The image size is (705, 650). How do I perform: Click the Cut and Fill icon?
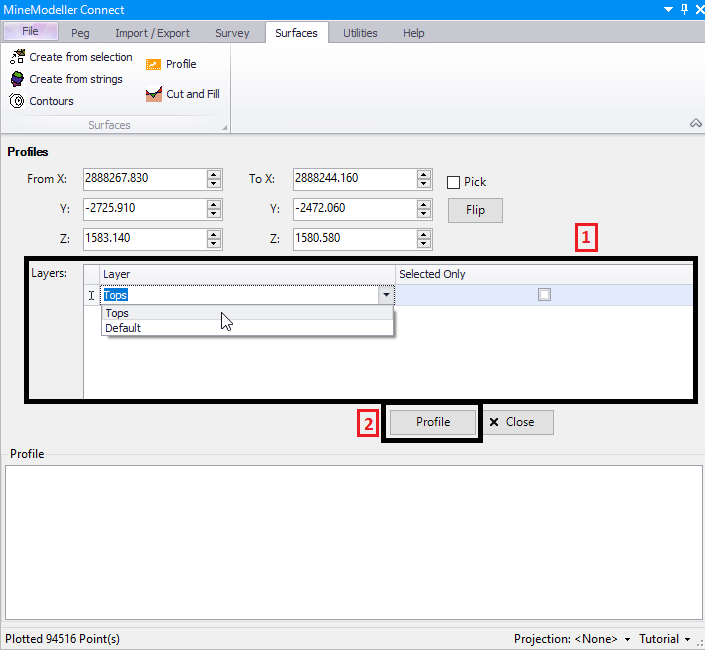coord(153,94)
